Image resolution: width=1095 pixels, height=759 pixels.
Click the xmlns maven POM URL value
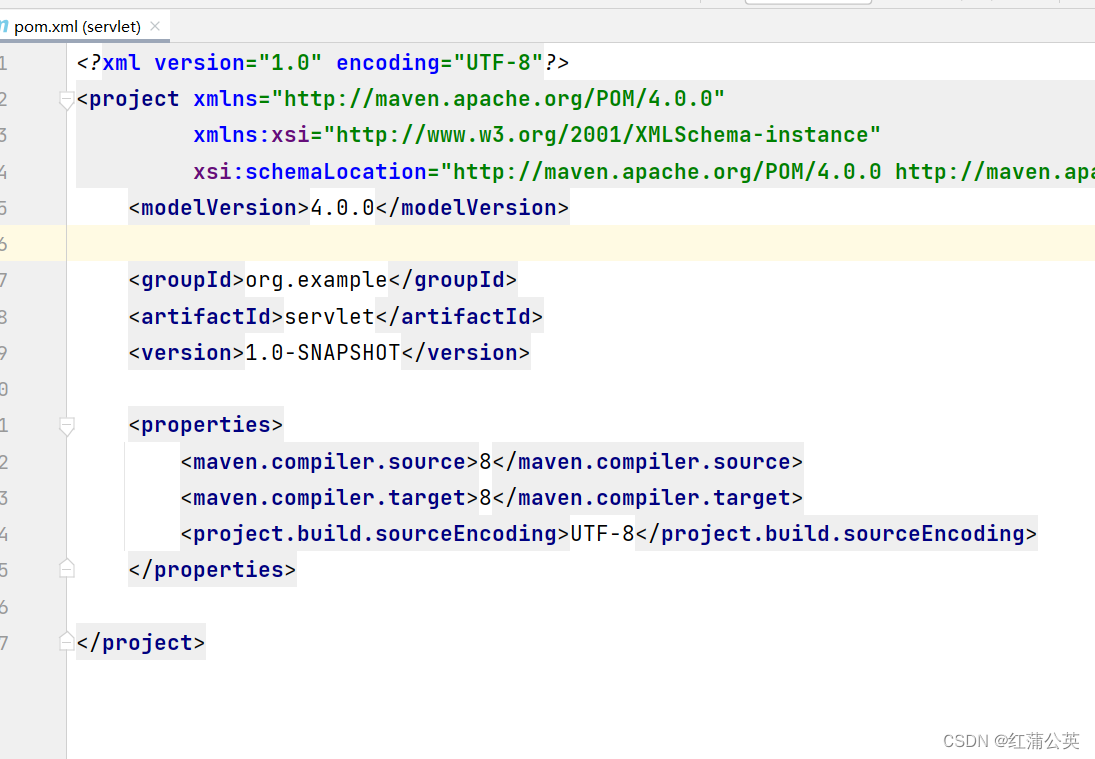pos(498,99)
